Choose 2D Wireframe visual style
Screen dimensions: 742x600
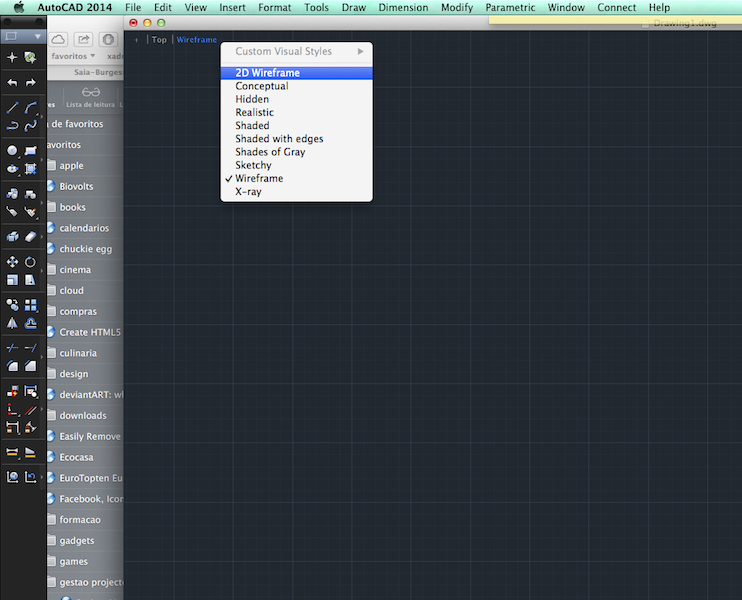click(x=297, y=73)
